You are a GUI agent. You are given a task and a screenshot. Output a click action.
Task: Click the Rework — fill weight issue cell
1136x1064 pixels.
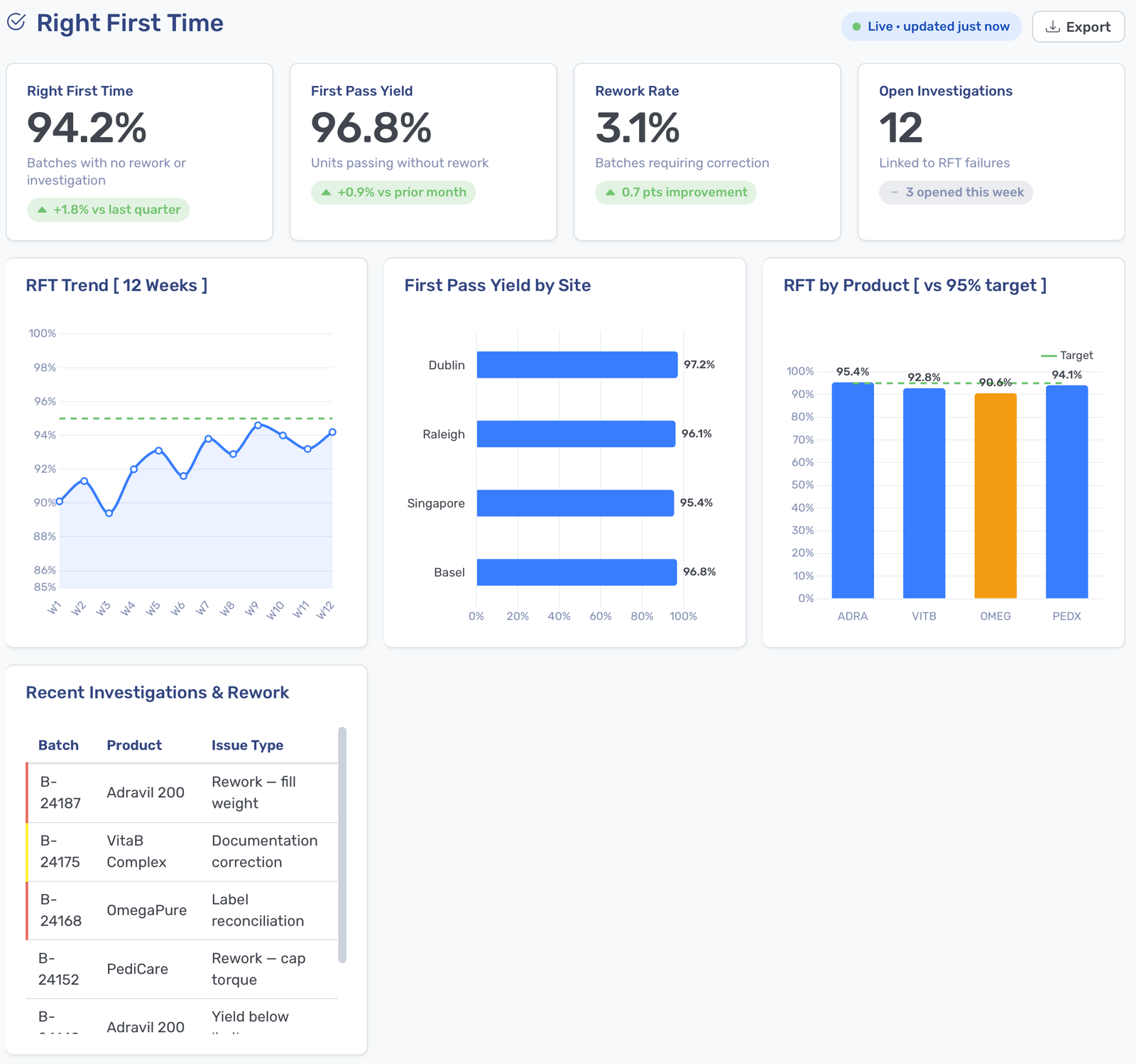pos(253,792)
